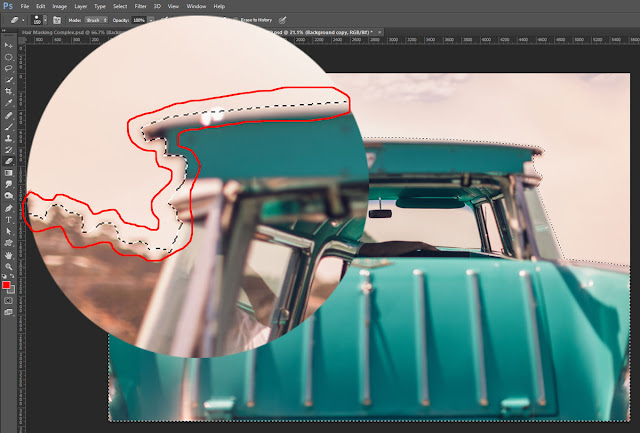This screenshot has width=640, height=433.
Task: Select the Quick Selection tool
Action: pos(9,80)
